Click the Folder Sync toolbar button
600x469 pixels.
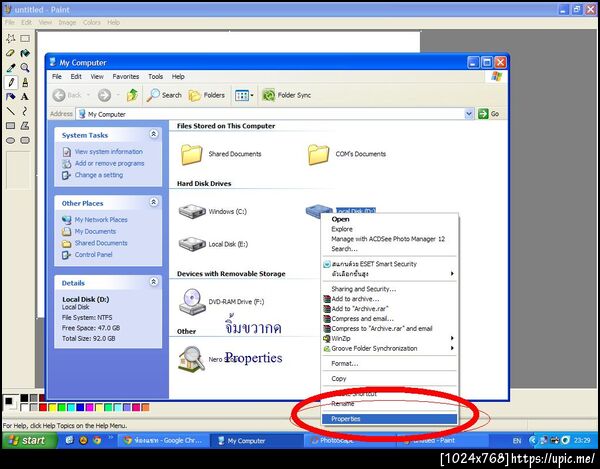[286, 95]
